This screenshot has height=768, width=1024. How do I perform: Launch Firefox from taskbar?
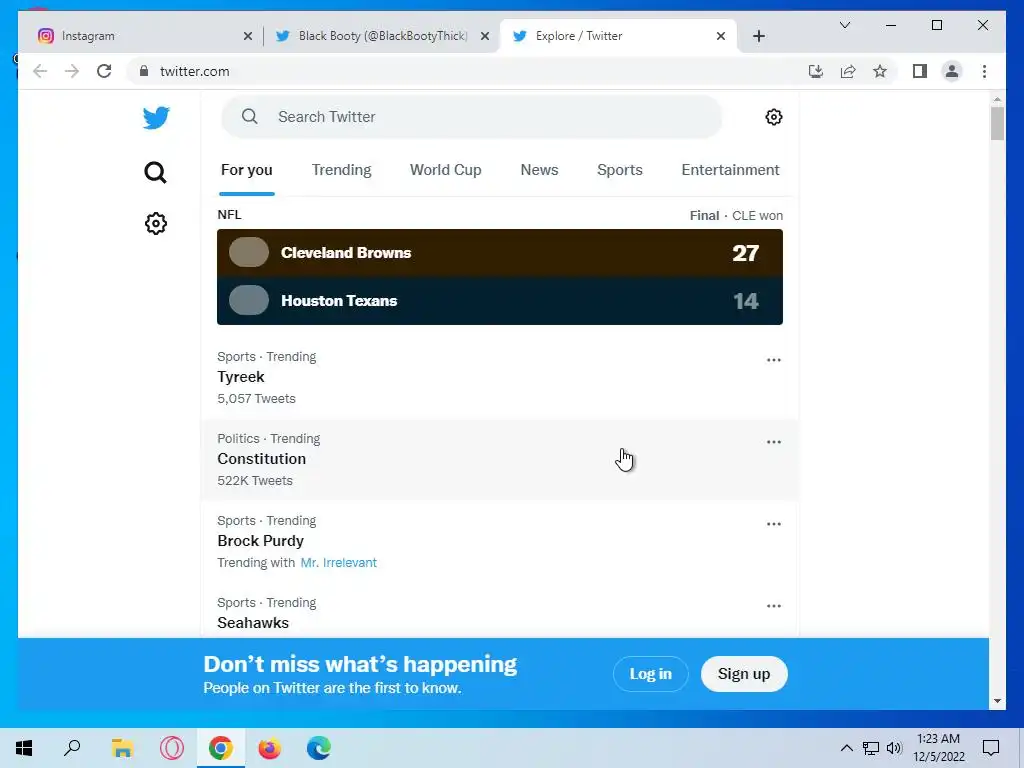coord(269,748)
